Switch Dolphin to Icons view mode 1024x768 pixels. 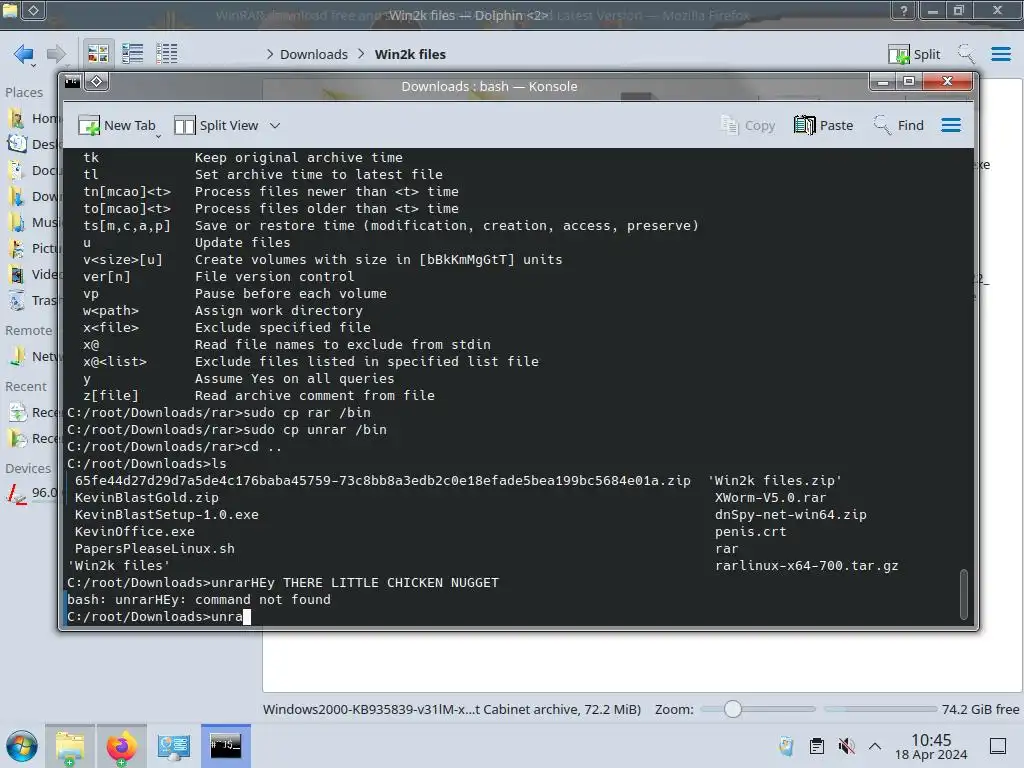(x=98, y=54)
